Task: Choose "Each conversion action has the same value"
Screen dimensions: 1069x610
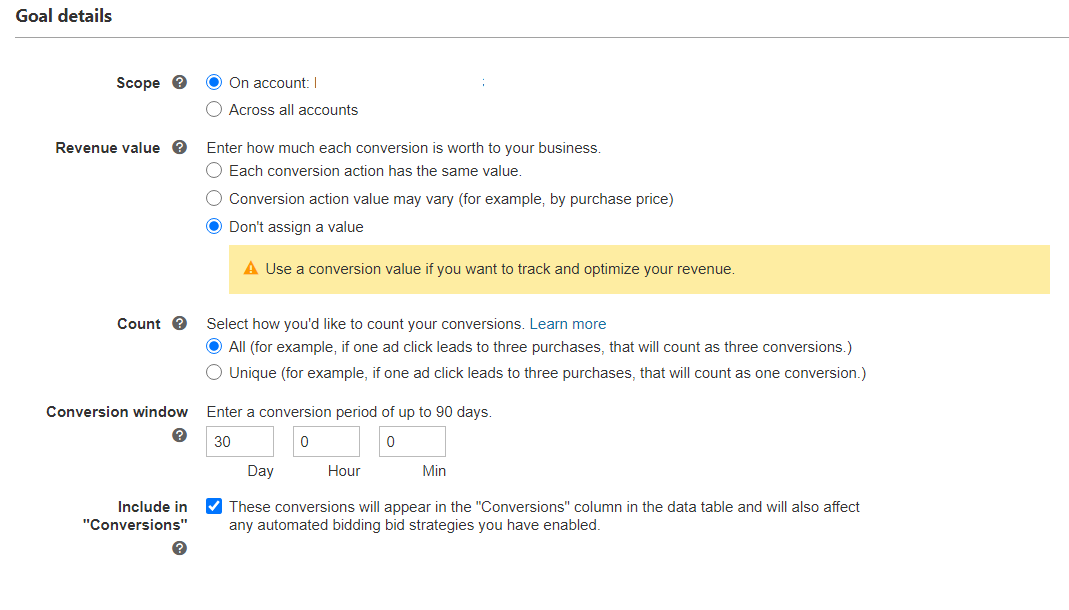Action: [213, 170]
